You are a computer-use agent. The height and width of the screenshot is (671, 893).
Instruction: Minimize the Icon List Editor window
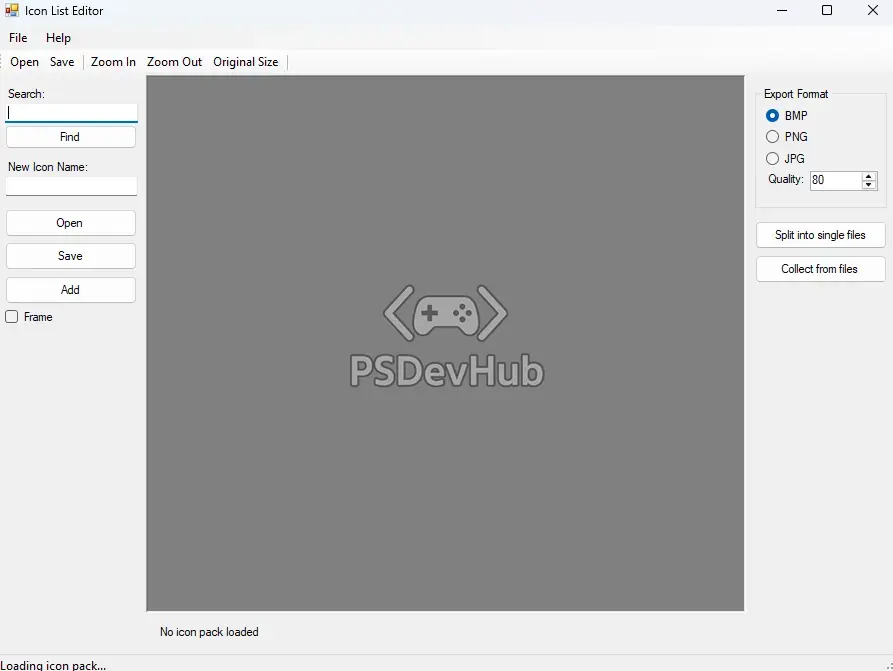[782, 10]
